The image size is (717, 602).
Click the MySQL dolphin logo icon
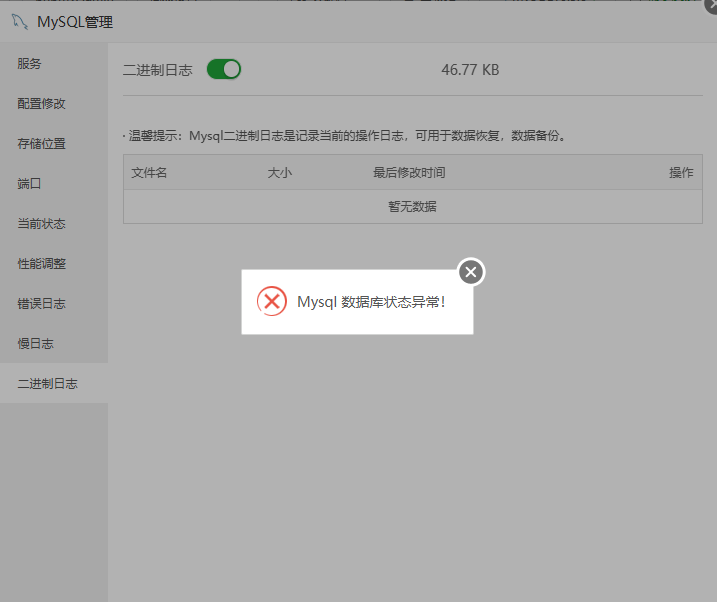tap(19, 21)
